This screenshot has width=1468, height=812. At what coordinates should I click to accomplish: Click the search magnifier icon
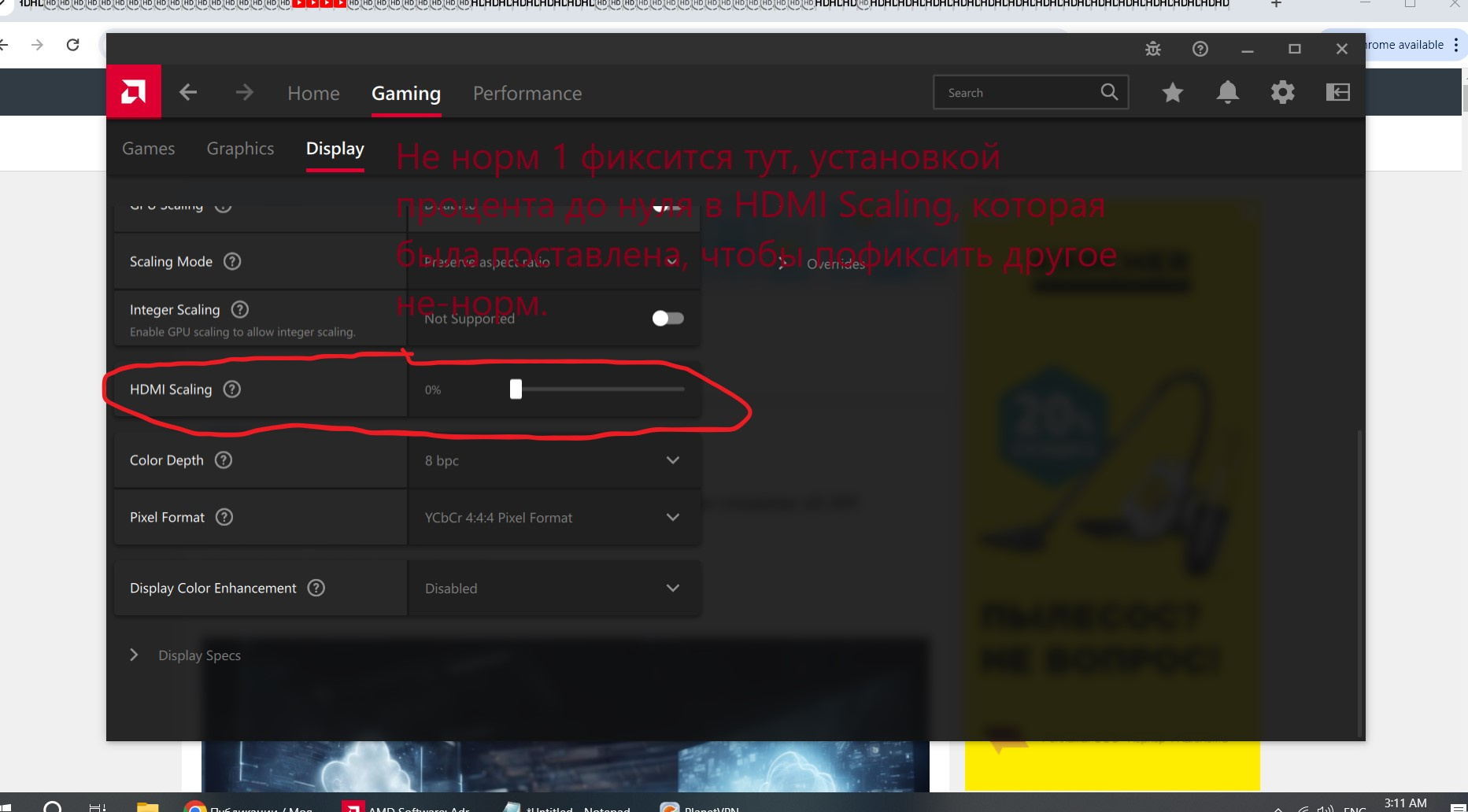(x=1109, y=92)
